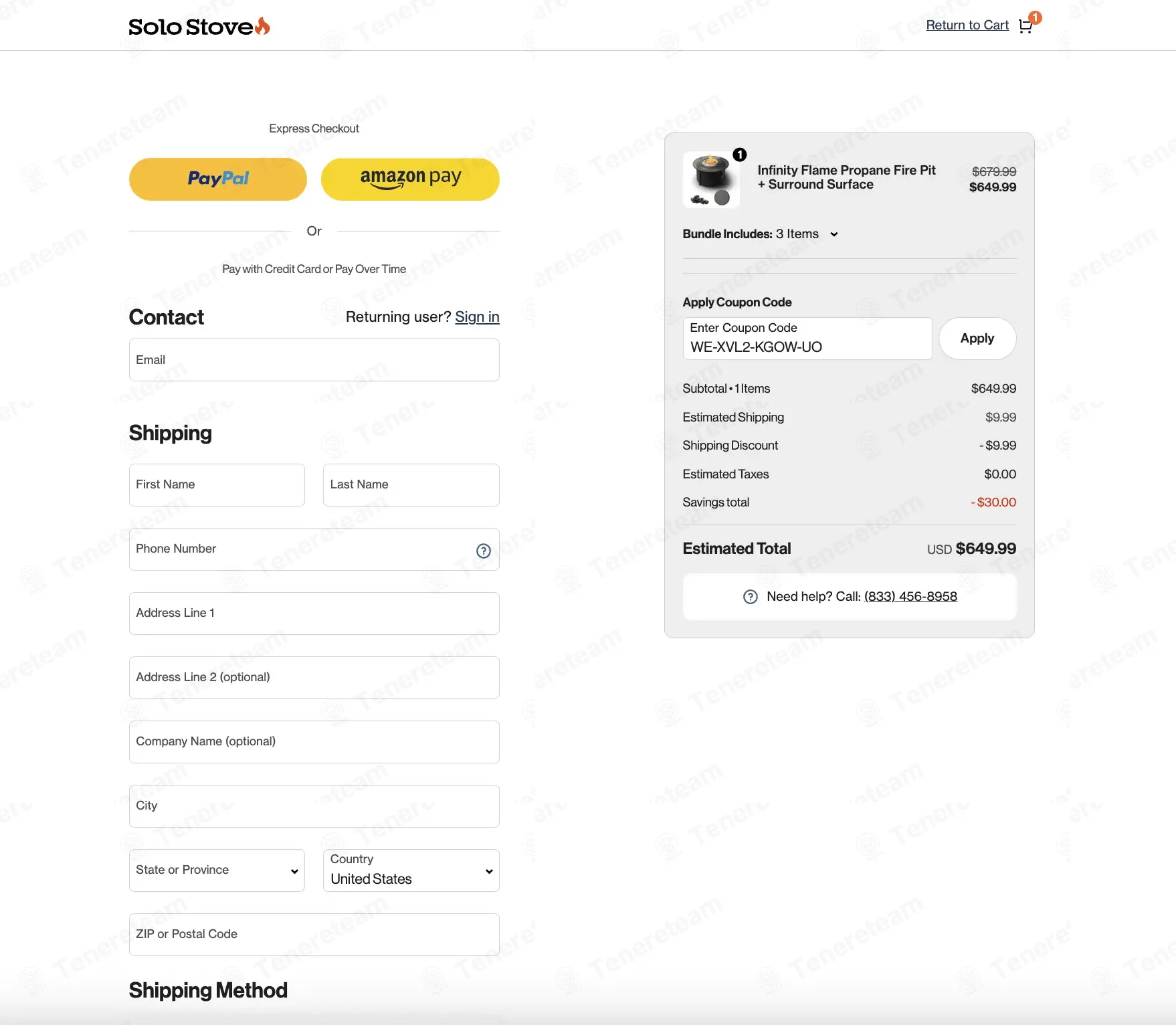Viewport: 1176px width, 1025px height.
Task: Pay with the PayPal express button
Action: click(218, 179)
